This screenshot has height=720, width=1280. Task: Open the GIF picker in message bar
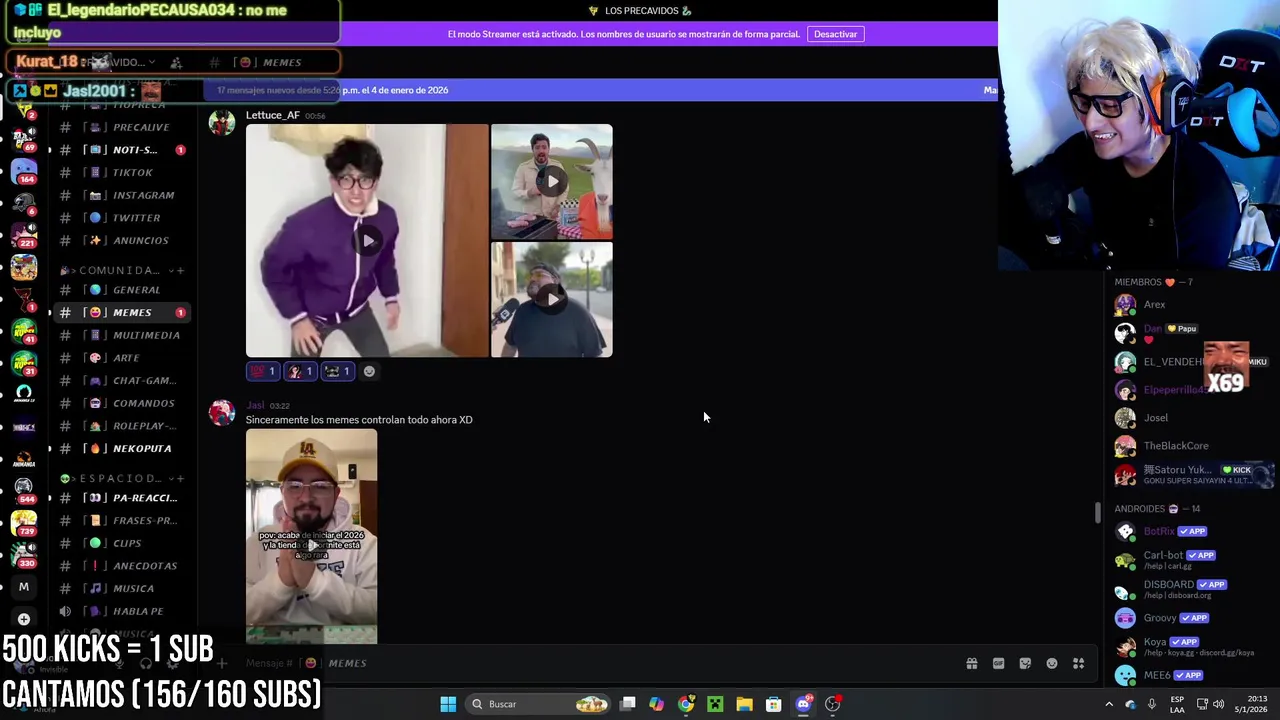coord(998,663)
